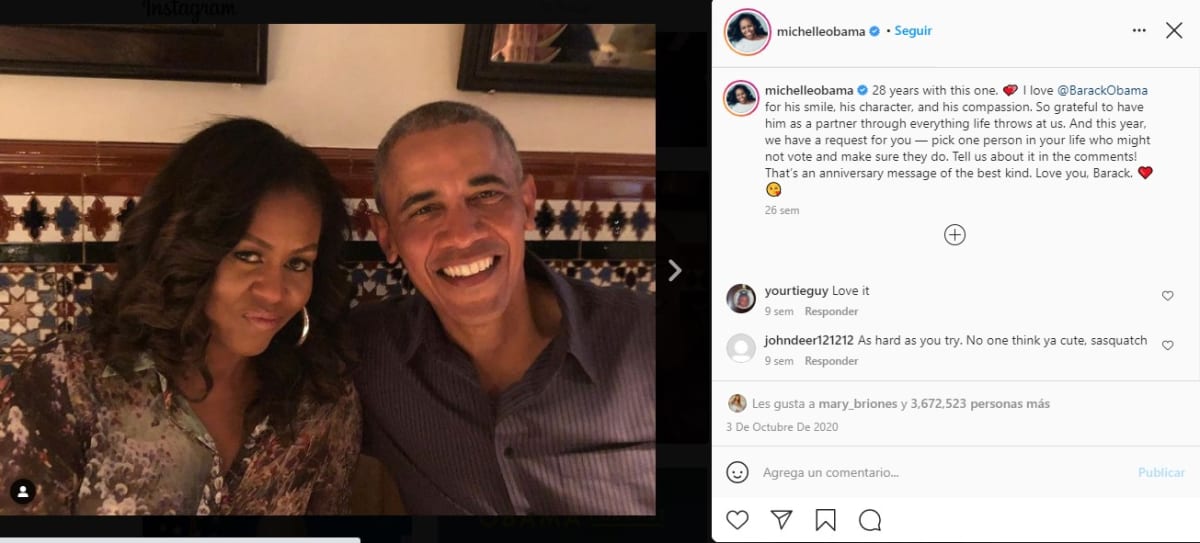The height and width of the screenshot is (543, 1200).
Task: Go to the next photo arrow
Action: (x=675, y=270)
